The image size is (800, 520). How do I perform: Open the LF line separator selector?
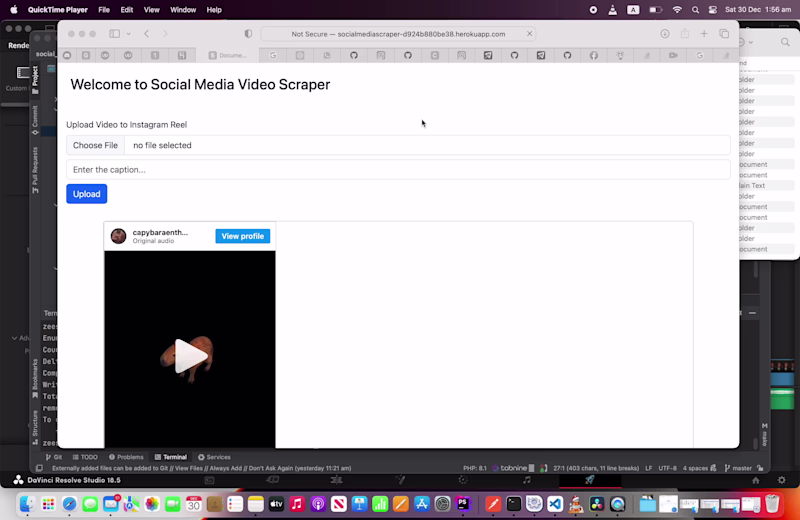pos(648,468)
